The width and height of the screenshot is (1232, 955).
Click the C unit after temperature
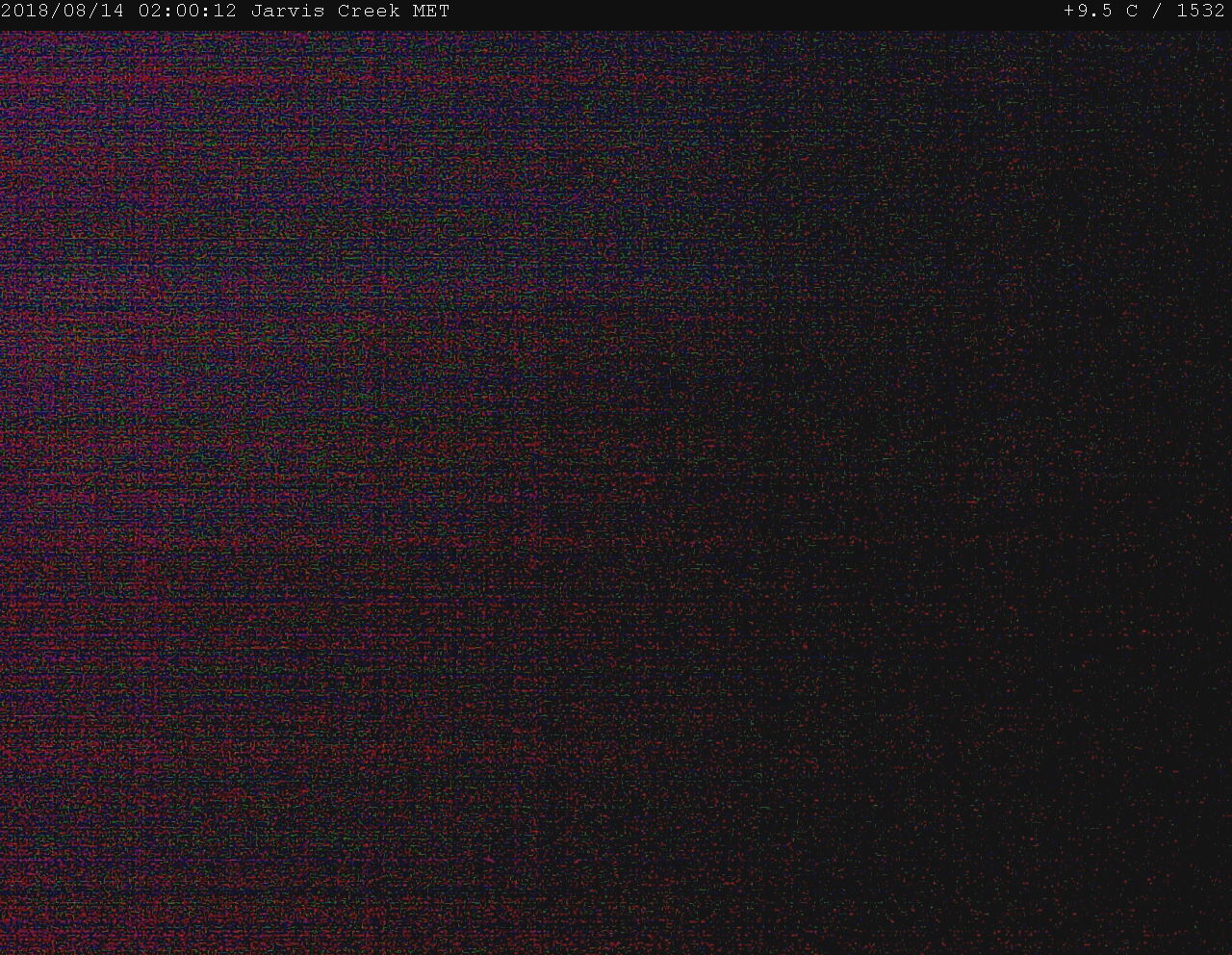tap(1131, 12)
